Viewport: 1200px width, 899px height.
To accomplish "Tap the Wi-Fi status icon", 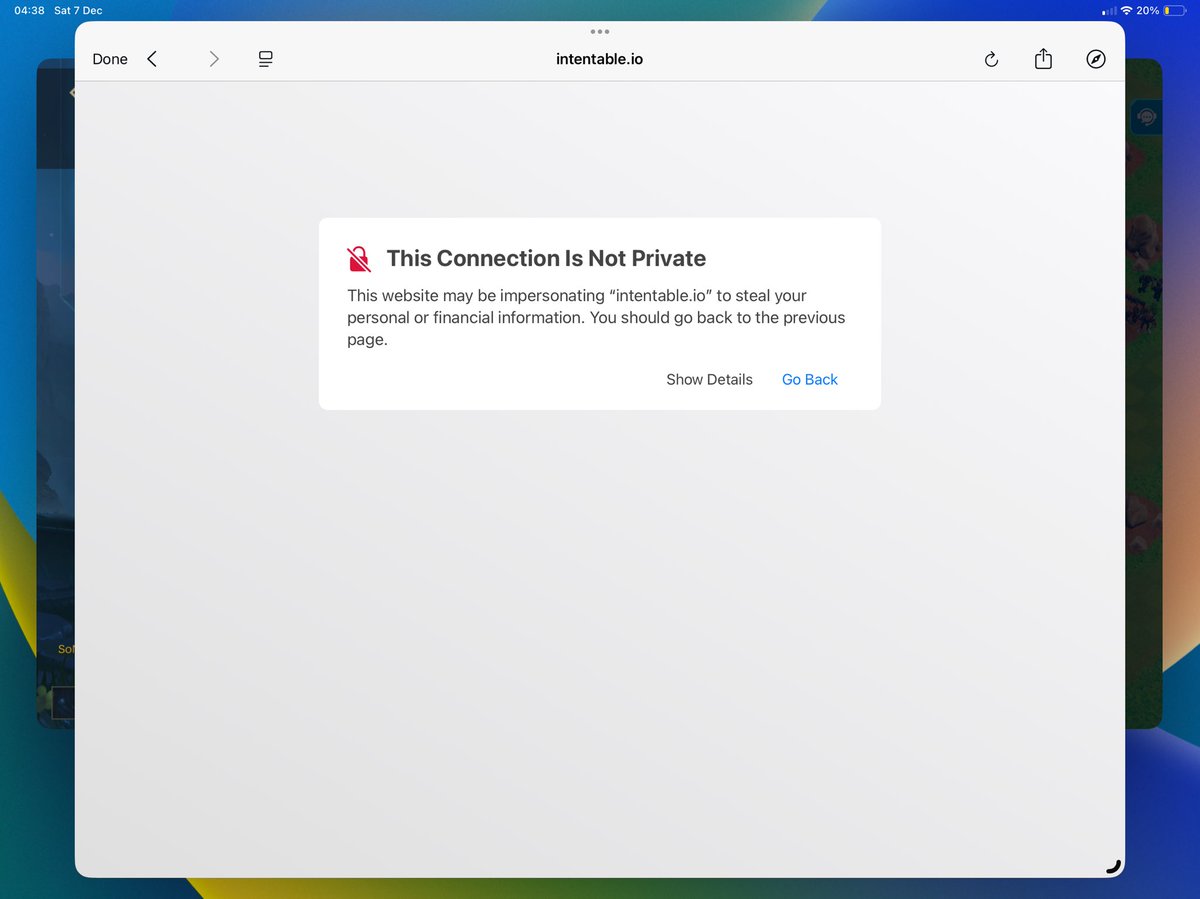I will point(1126,10).
